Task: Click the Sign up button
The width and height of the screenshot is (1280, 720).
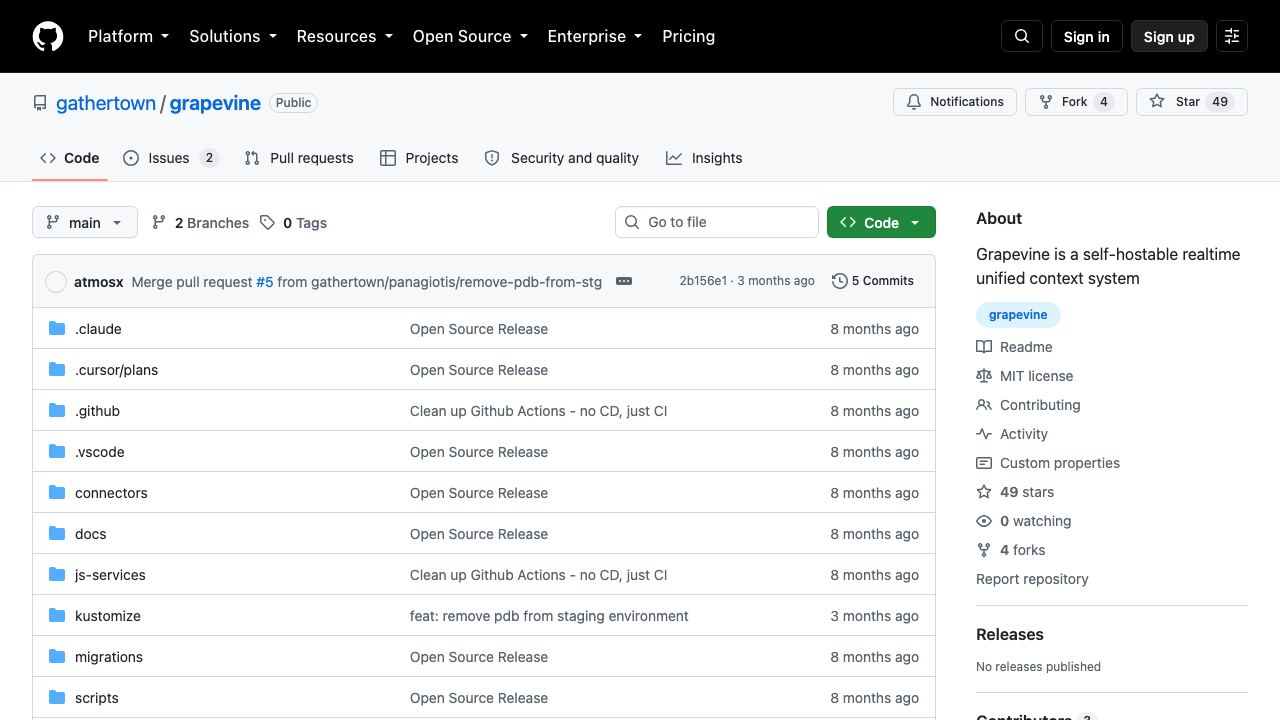Action: [x=1169, y=36]
